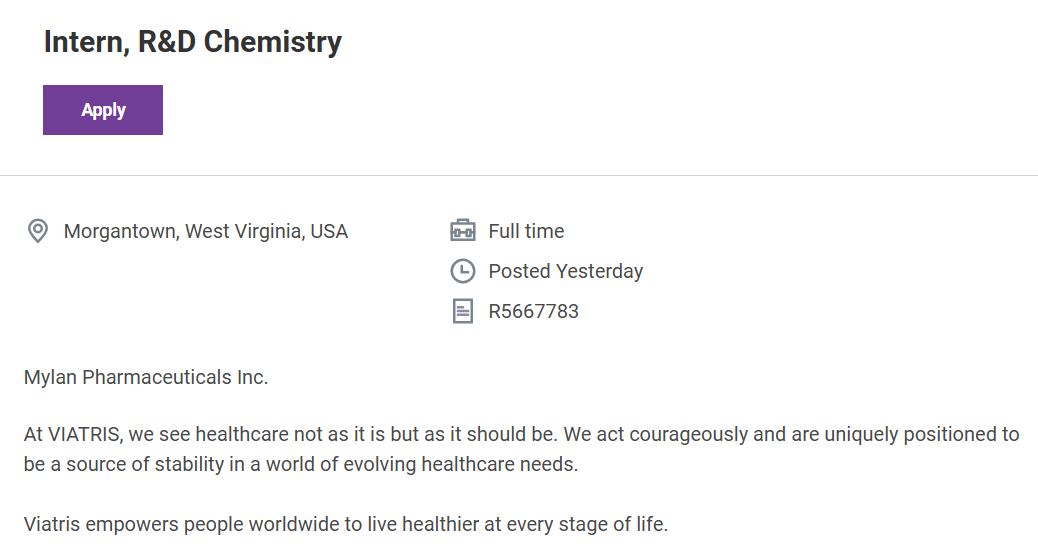Image resolution: width=1038 pixels, height=554 pixels.
Task: Click the Posted Yesterday label
Action: coord(565,271)
